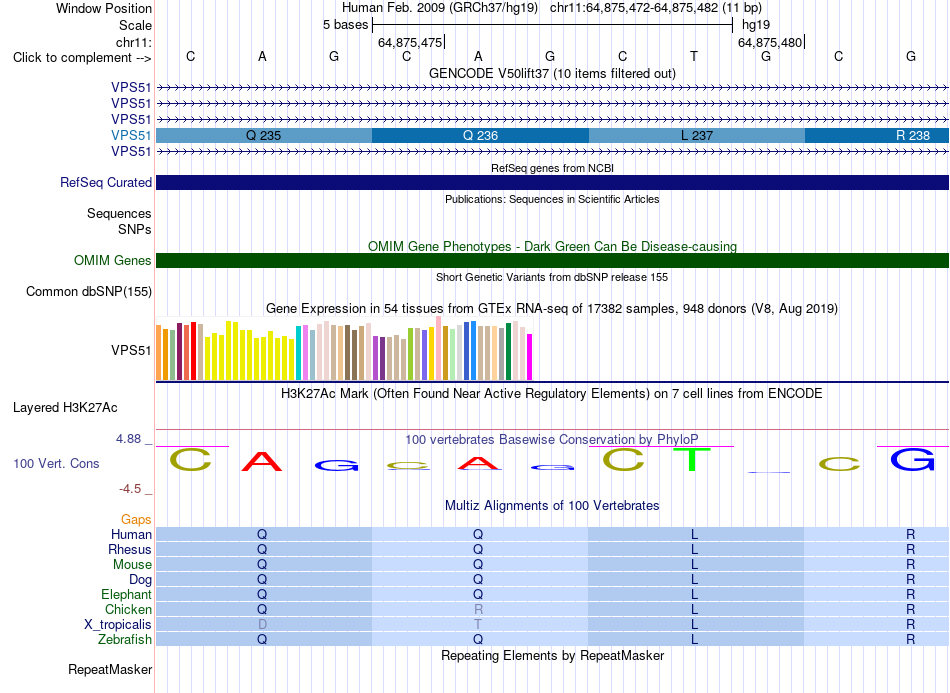Screen dimensions: 950x693
Task: Select the L 237 codon block
Action: click(x=697, y=136)
